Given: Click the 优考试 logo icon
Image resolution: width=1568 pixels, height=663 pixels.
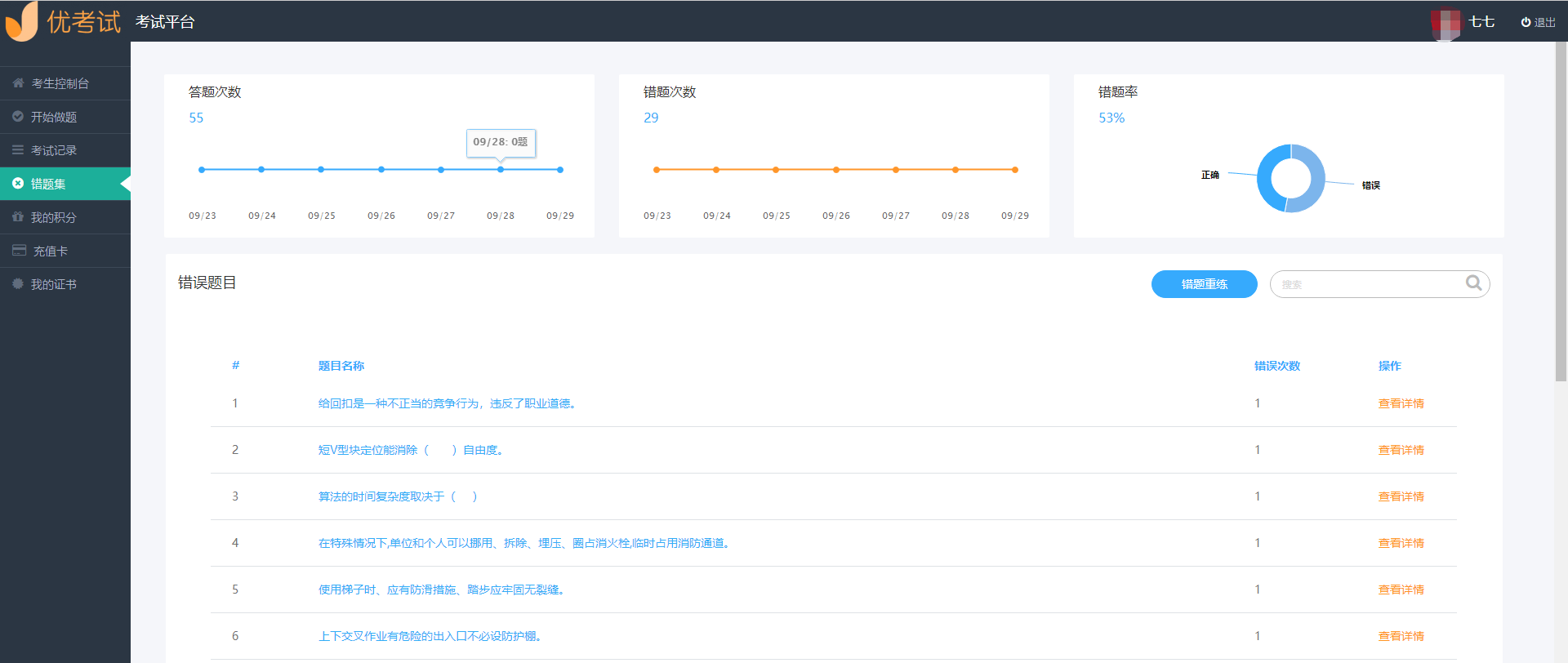Looking at the screenshot, I should 22,21.
